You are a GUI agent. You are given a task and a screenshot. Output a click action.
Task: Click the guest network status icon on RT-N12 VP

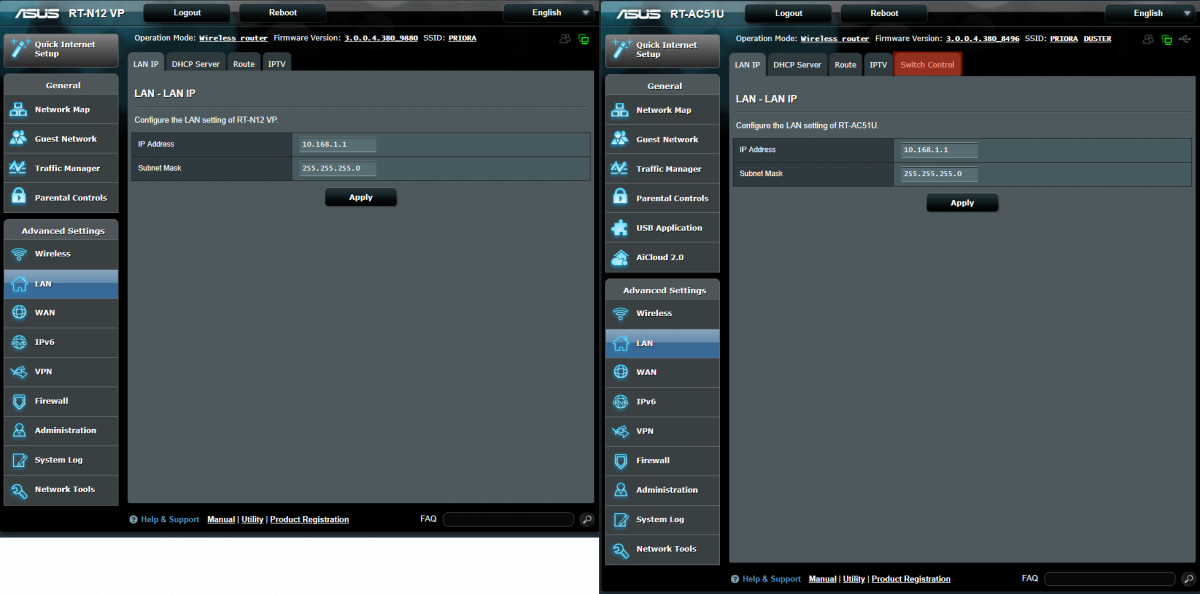point(566,39)
